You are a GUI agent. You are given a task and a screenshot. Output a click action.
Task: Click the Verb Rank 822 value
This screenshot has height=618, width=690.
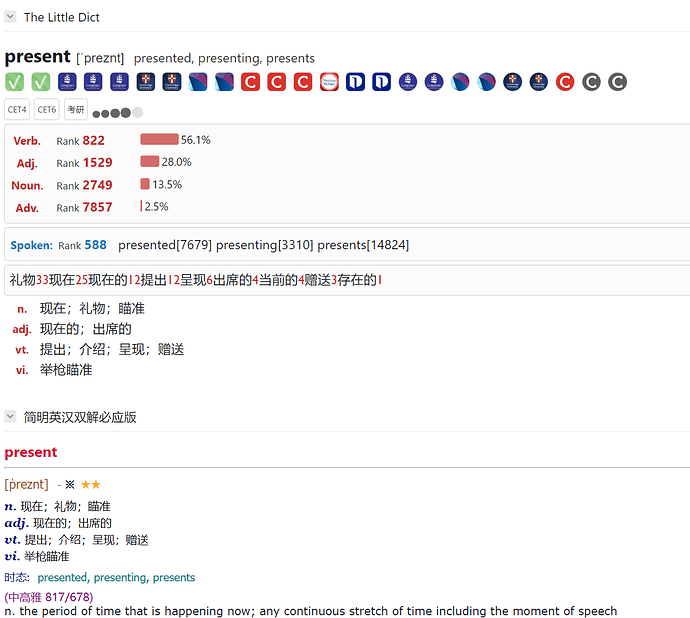click(93, 140)
